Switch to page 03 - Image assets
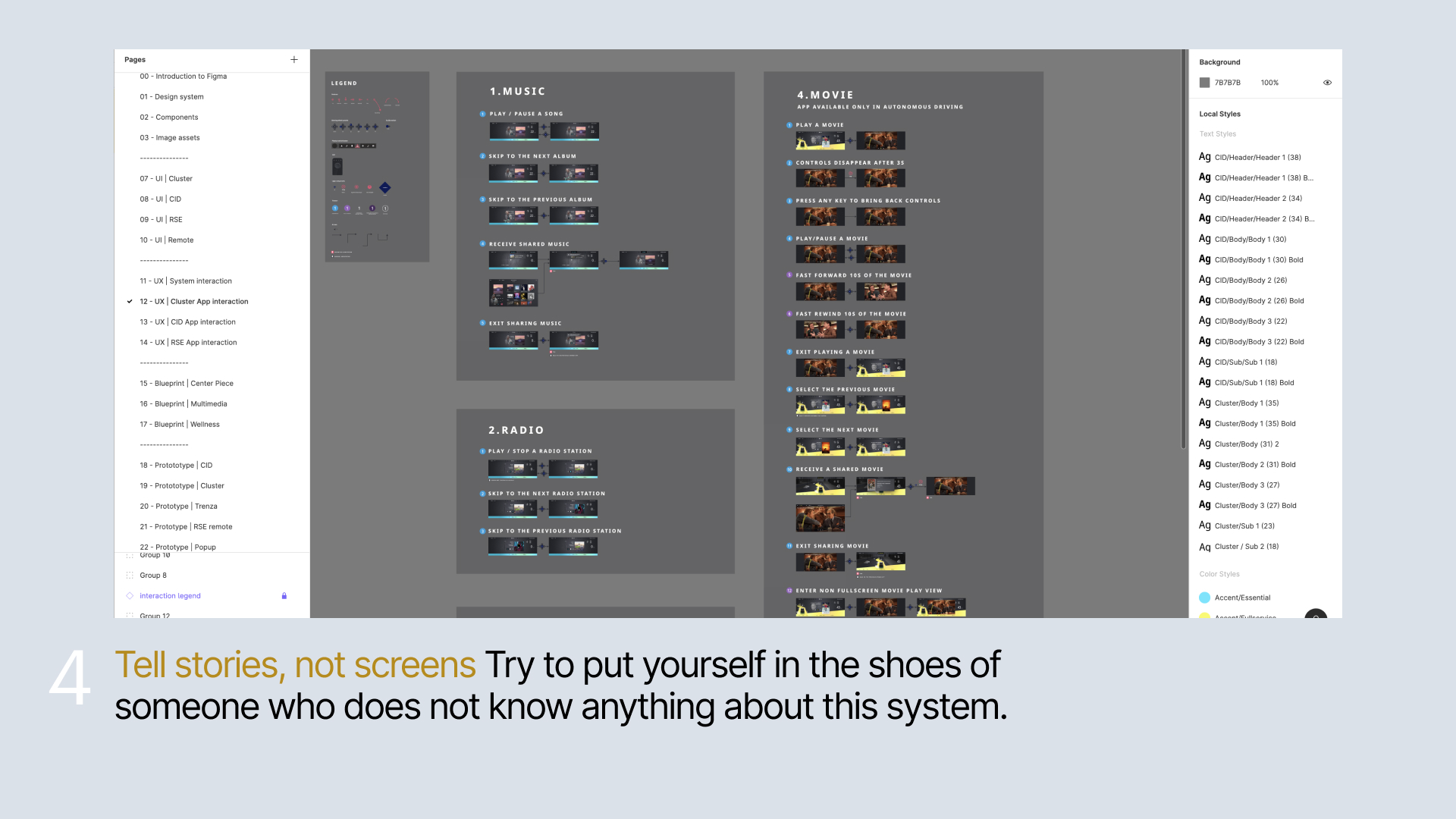1456x819 pixels. [170, 138]
